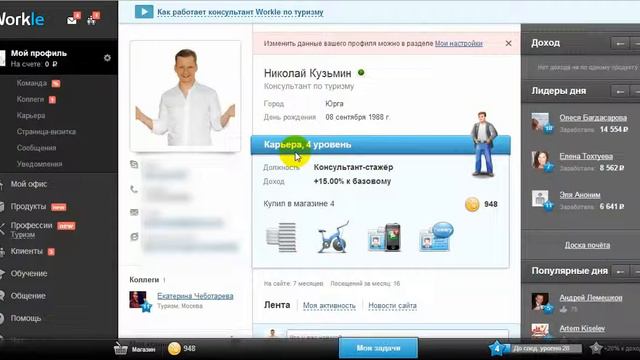Switch to Новости сайта tab
This screenshot has height=360, width=640.
point(392,306)
